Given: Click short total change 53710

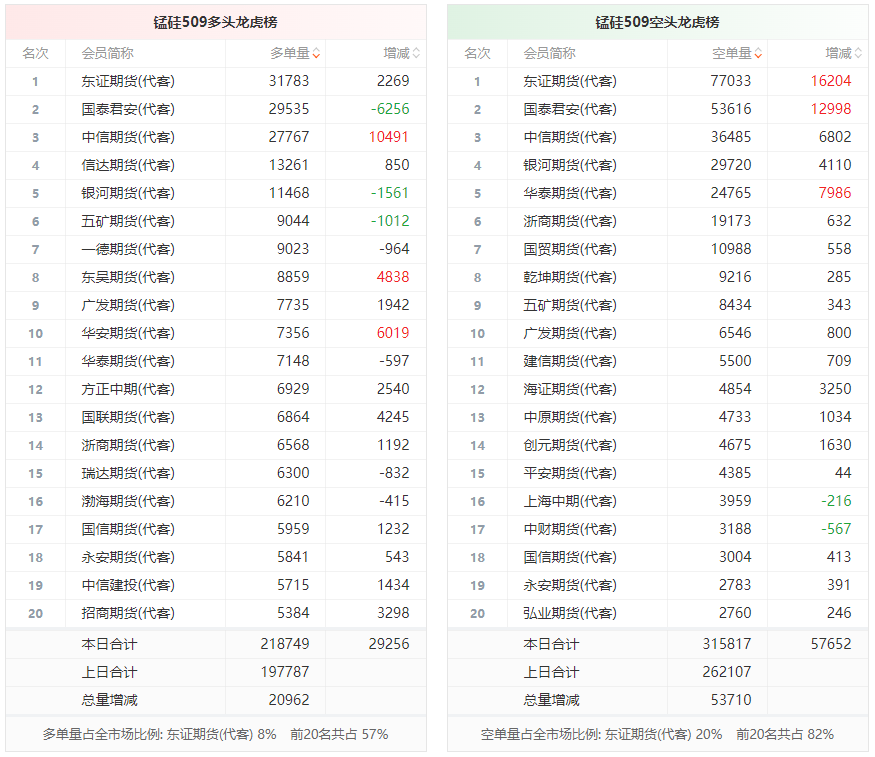Looking at the screenshot, I should click(x=730, y=700).
